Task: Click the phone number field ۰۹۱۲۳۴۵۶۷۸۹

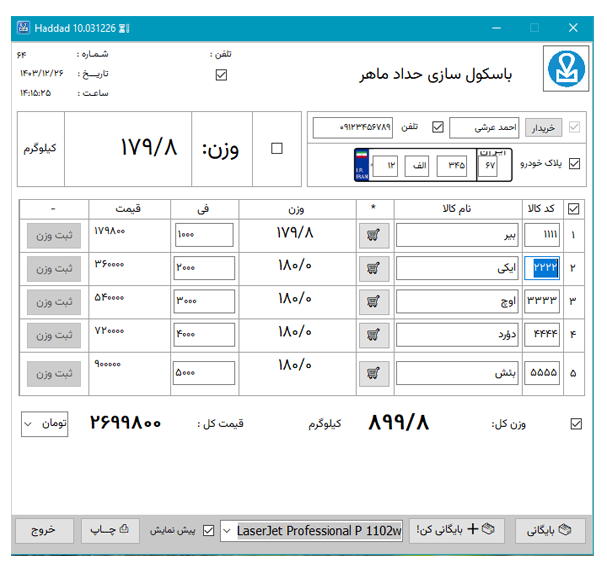Action: pos(353,128)
